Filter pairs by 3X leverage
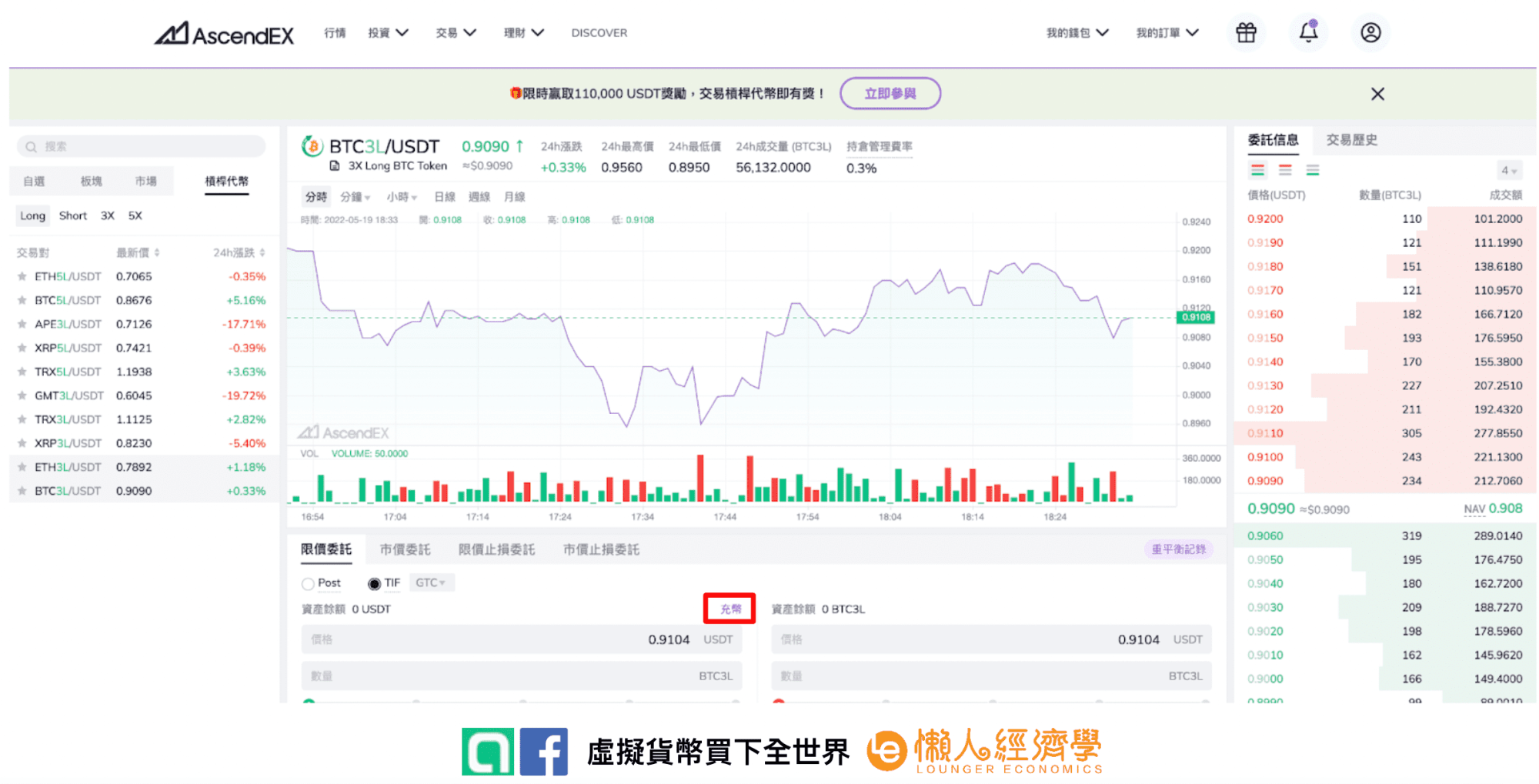This screenshot has height=784, width=1539. [108, 216]
